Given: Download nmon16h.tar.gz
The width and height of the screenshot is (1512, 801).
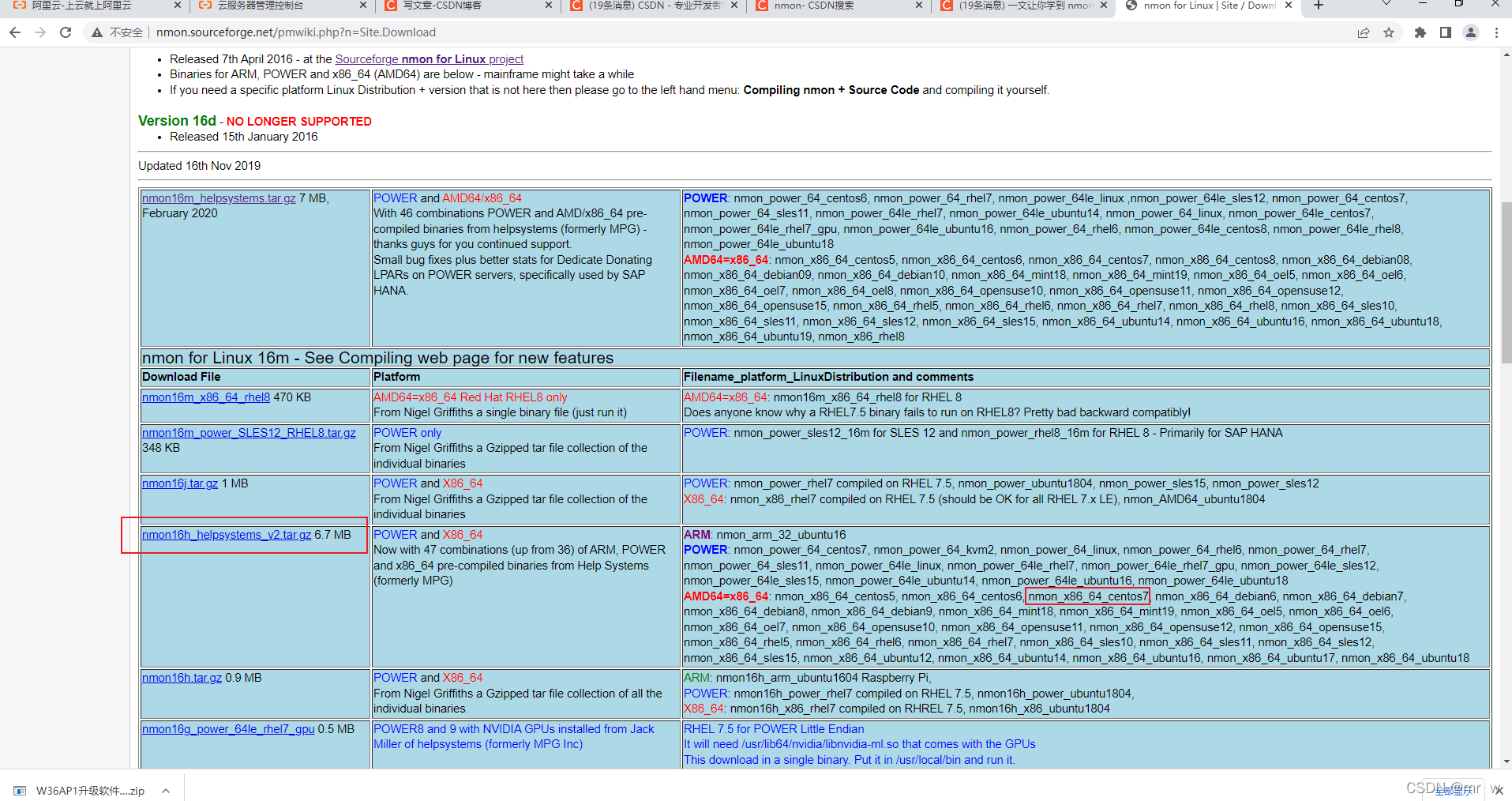Looking at the screenshot, I should pos(182,678).
